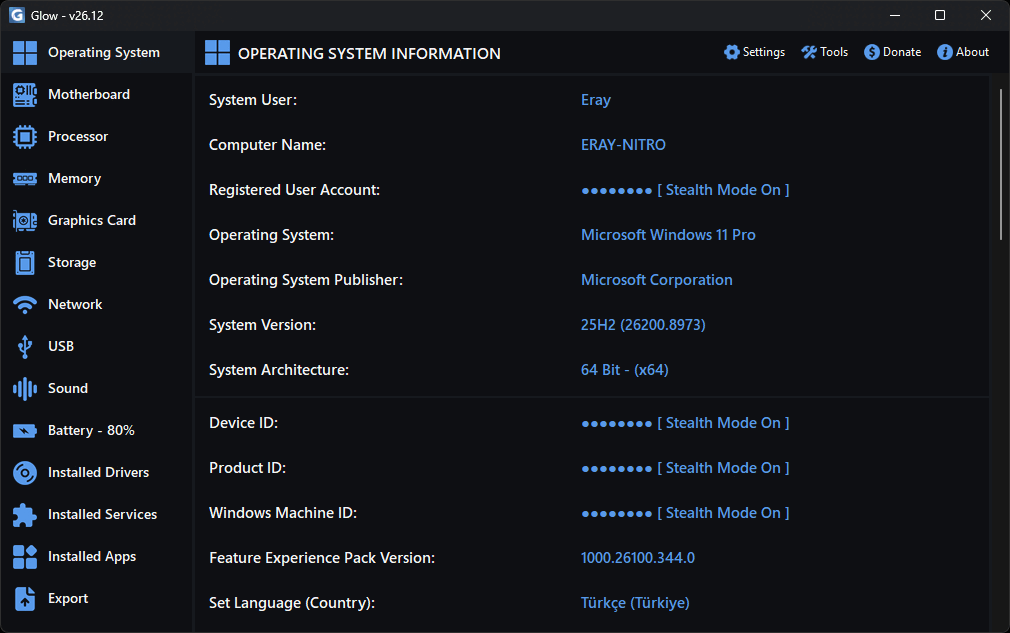The image size is (1010, 633).
Task: Click the Eray system user value
Action: [596, 100]
